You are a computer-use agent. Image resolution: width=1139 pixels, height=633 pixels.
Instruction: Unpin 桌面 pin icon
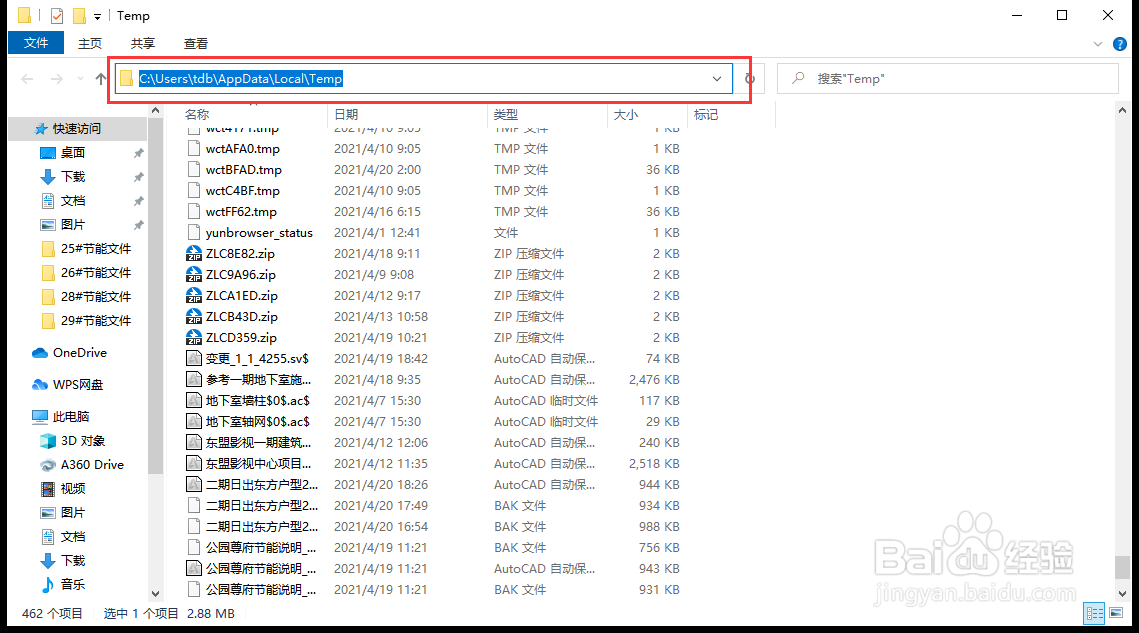click(138, 153)
